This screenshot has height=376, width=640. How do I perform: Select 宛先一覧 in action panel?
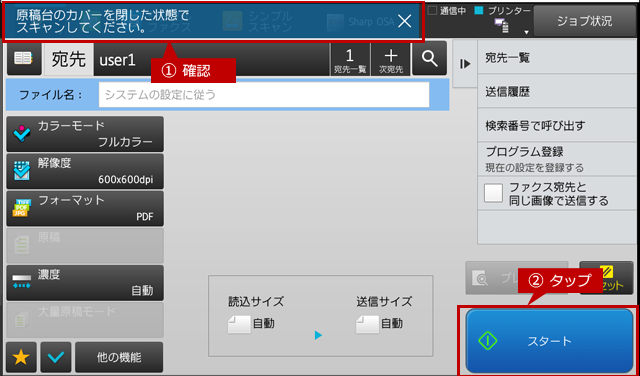[557, 58]
